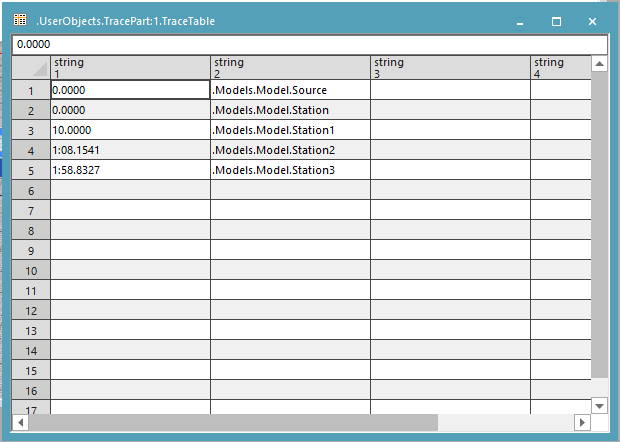Screen dimensions: 620x442
Task: Select row header number 1
Action: [31, 90]
